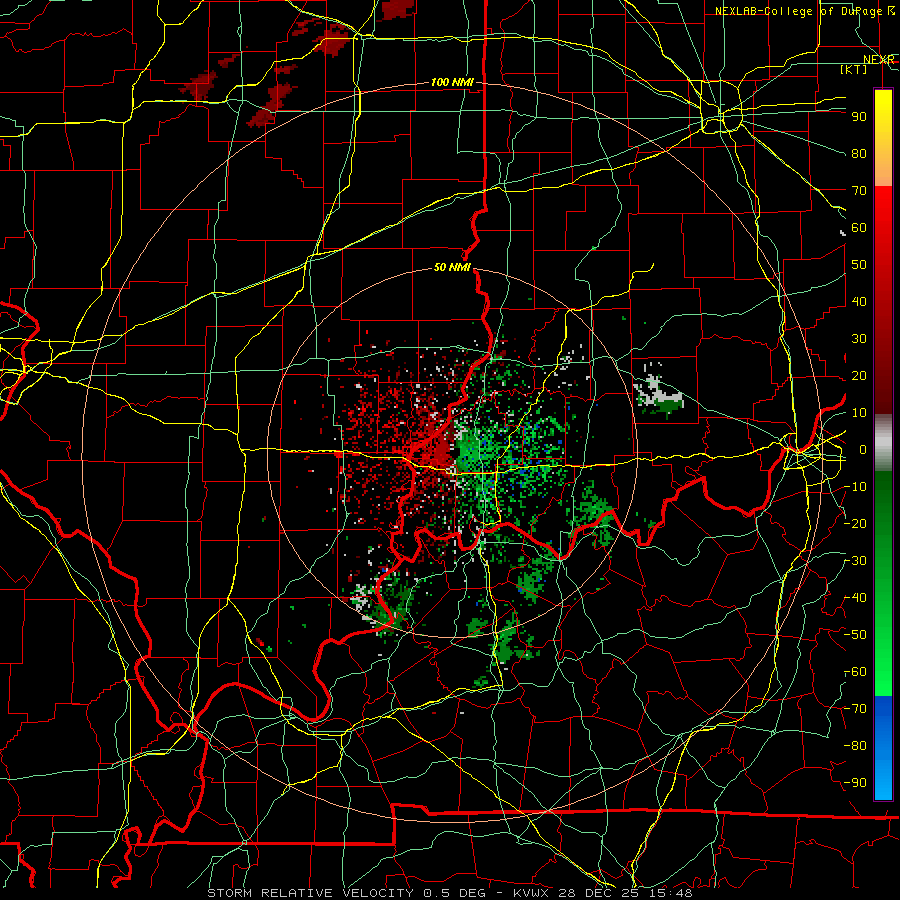Click the positive 40 knot scale label
Viewport: 900px width, 900px height.
(x=859, y=302)
